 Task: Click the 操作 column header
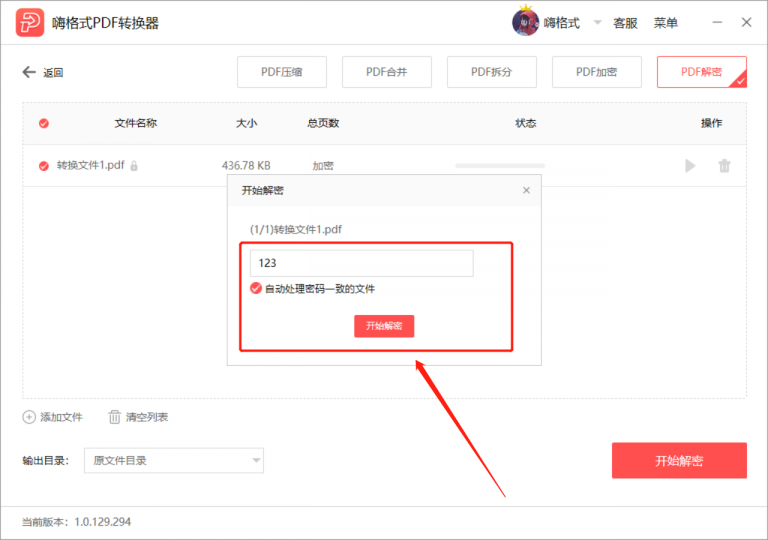point(712,123)
